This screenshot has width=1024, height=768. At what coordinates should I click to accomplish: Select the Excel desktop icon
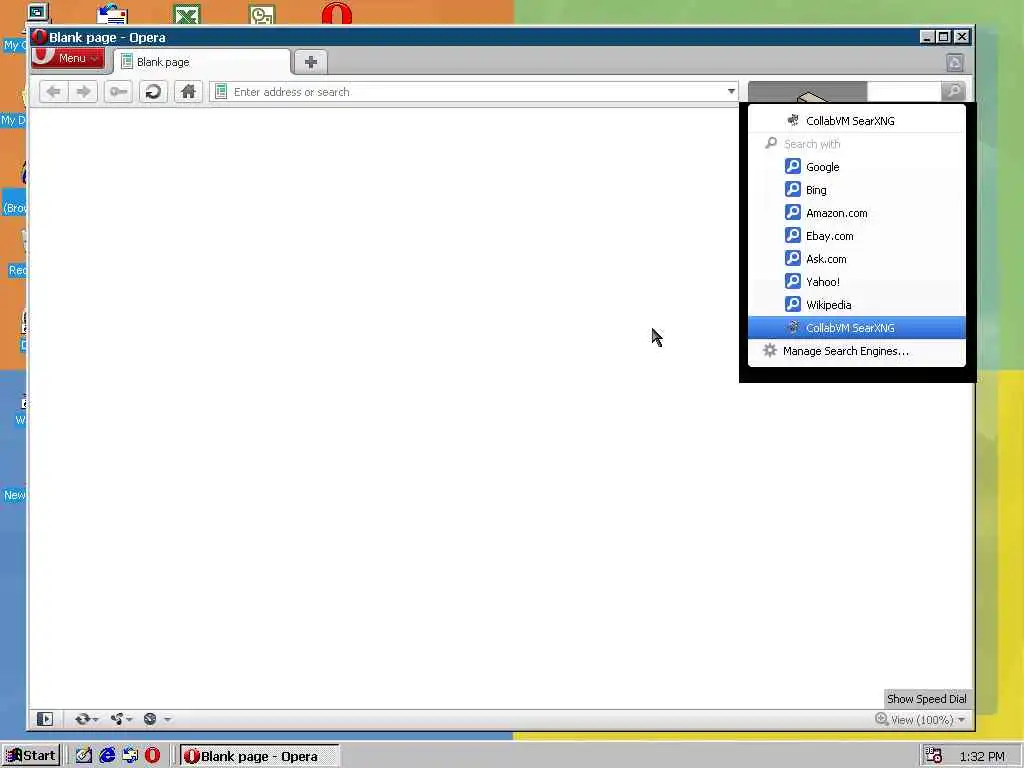(187, 13)
